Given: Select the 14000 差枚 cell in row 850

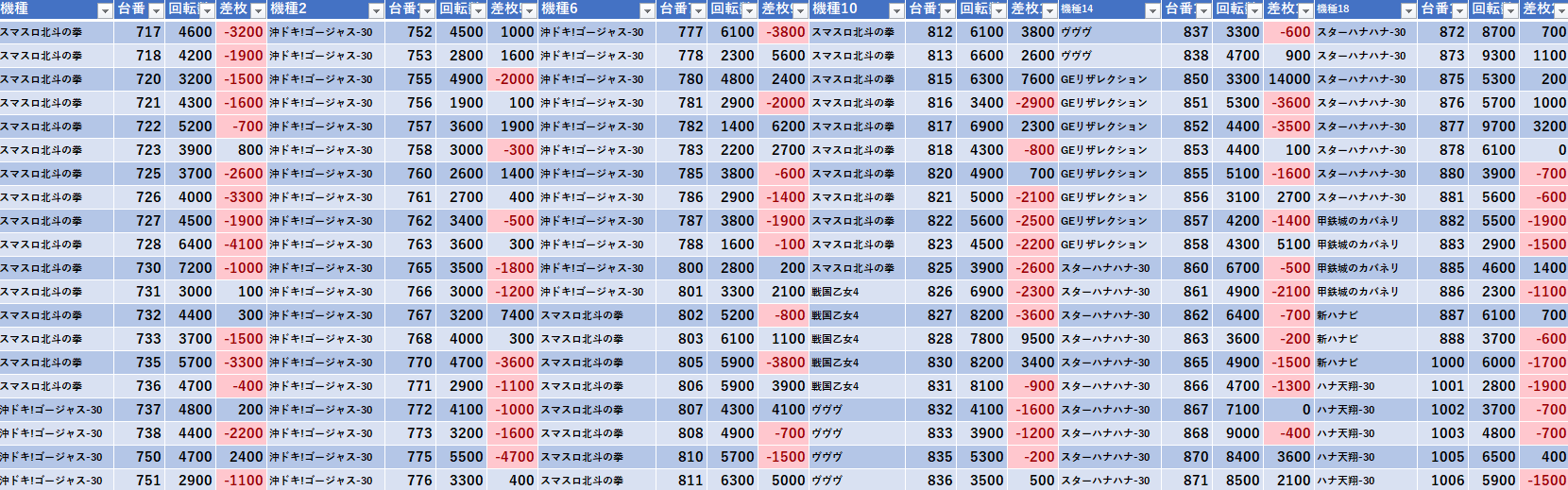Looking at the screenshot, I should click(1288, 79).
